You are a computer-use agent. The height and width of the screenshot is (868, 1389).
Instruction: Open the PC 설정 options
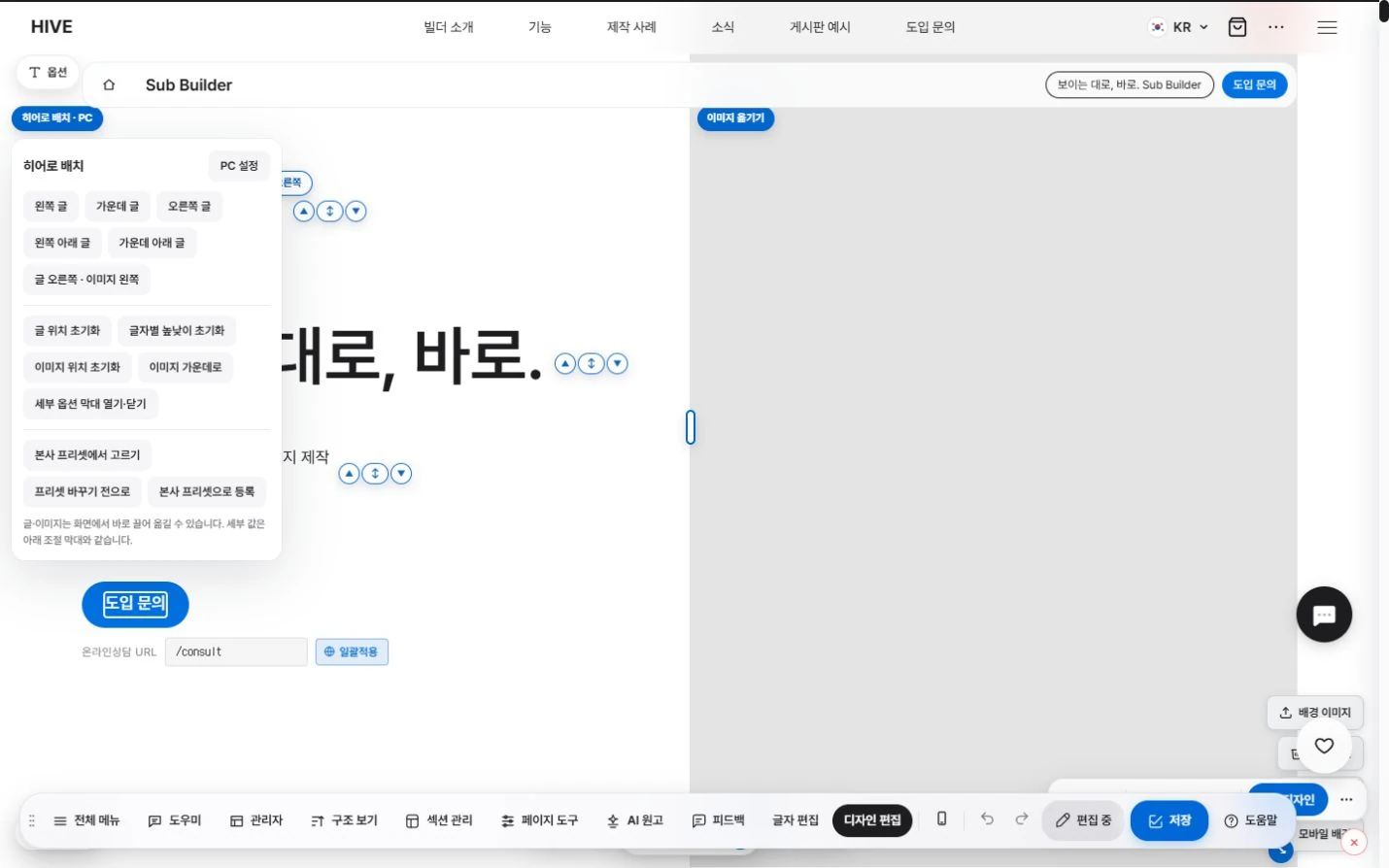(x=239, y=166)
